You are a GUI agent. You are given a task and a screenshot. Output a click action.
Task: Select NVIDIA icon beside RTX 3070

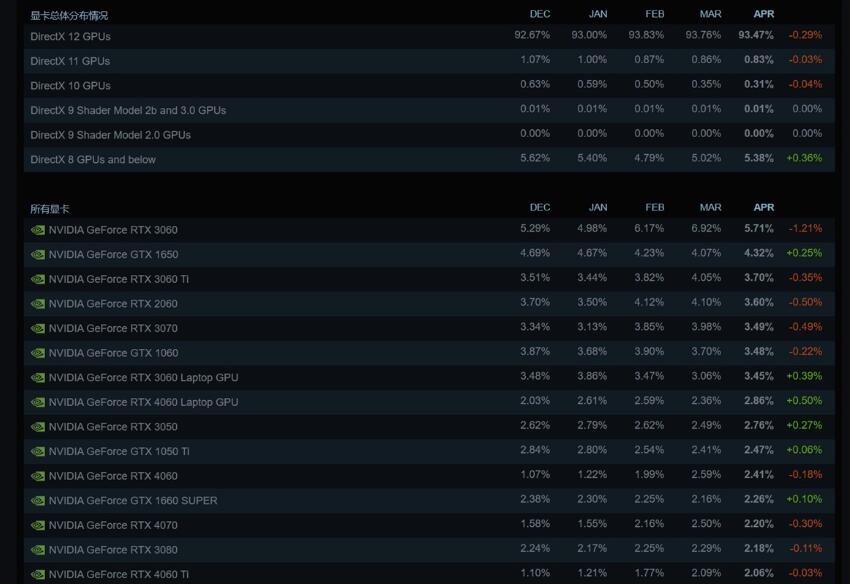(x=38, y=329)
